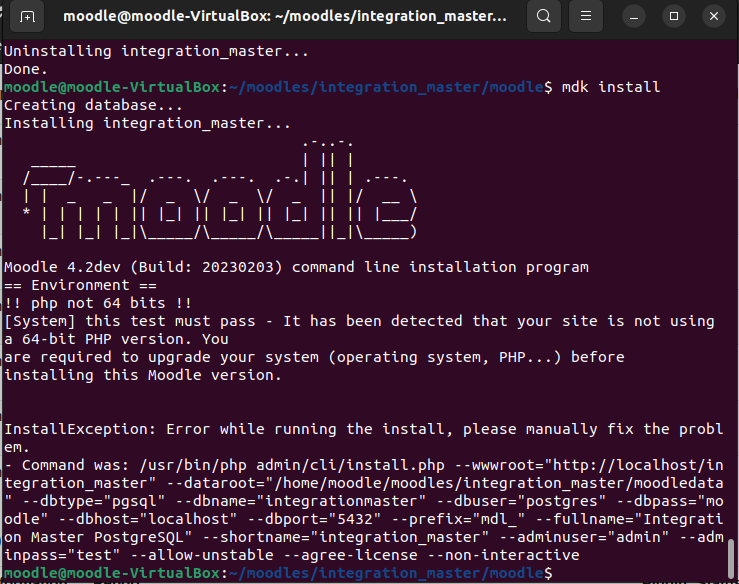Viewport: 739px width, 584px height.
Task: Maximize the terminal window
Action: click(674, 16)
